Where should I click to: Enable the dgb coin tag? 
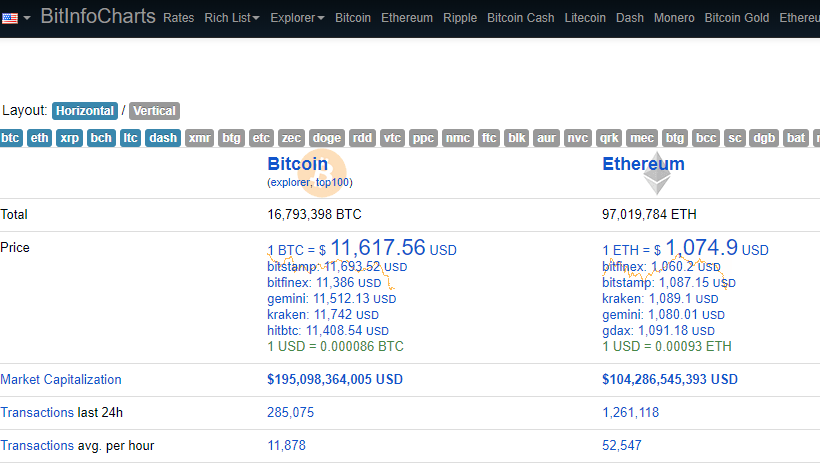click(x=764, y=138)
